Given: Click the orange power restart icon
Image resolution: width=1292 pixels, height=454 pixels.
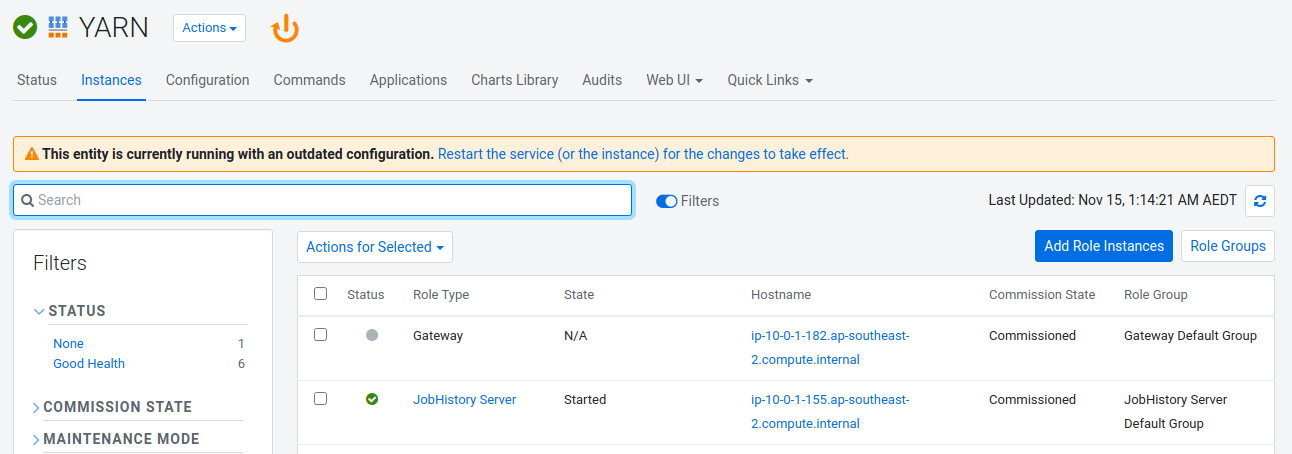Looking at the screenshot, I should point(285,29).
